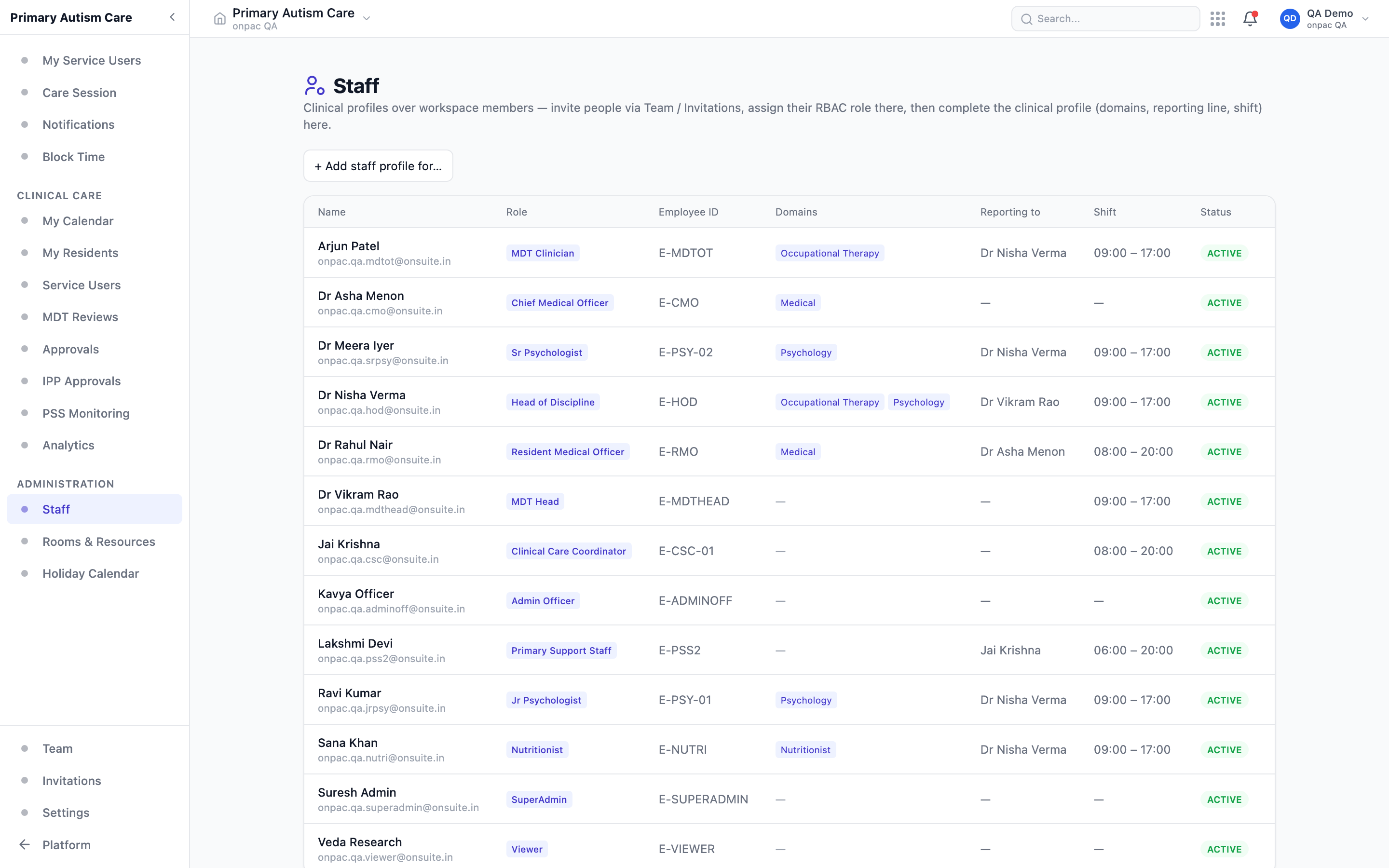The width and height of the screenshot is (1389, 868).
Task: Click Chief Medical Officer role badge
Action: tap(559, 302)
